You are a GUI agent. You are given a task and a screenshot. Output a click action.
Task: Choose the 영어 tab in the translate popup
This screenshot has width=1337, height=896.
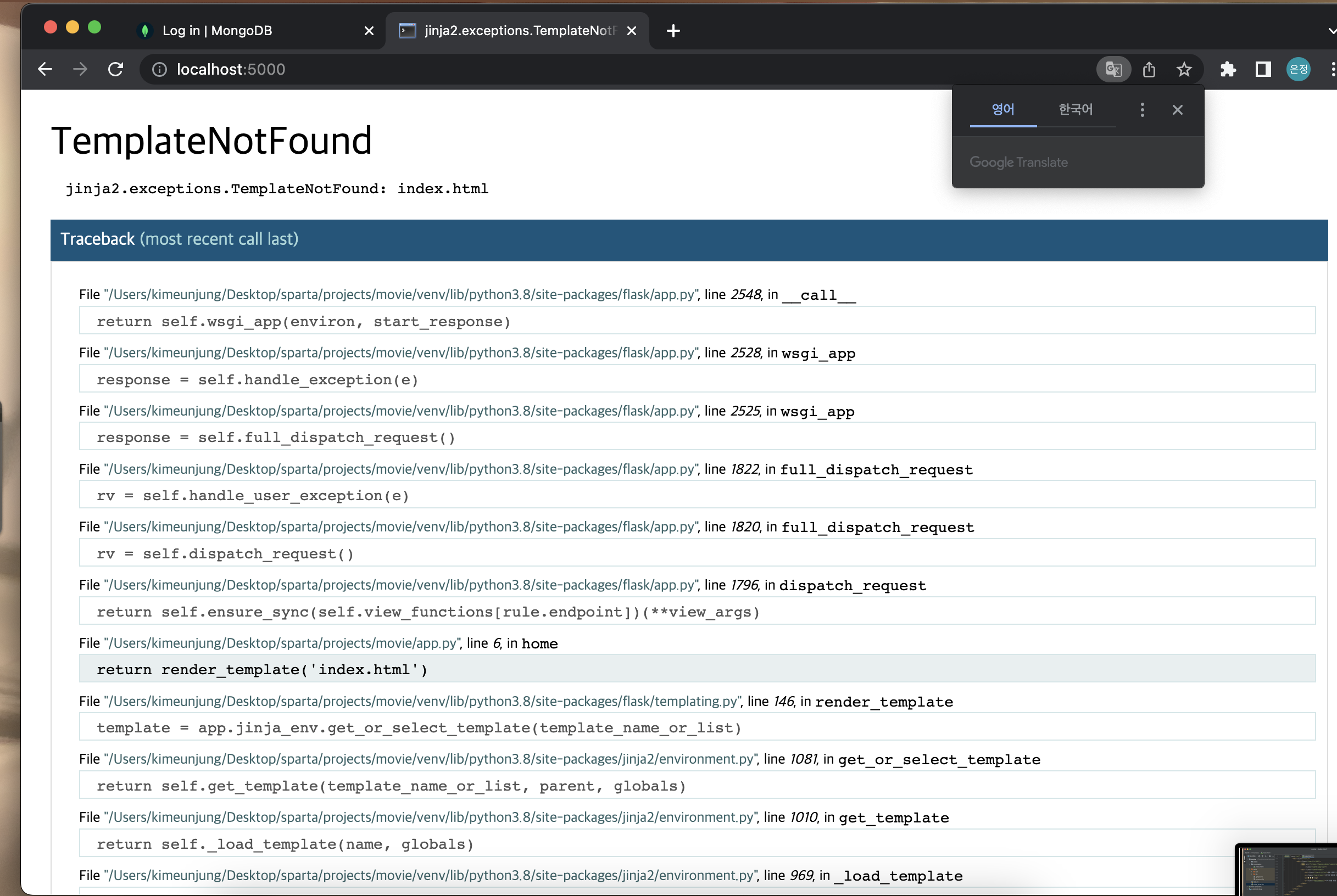(1003, 109)
